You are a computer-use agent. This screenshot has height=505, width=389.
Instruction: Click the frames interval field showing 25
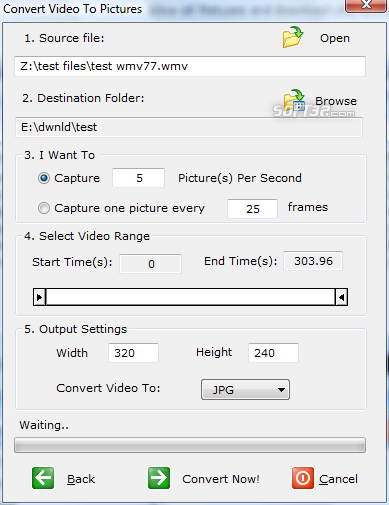(x=252, y=209)
